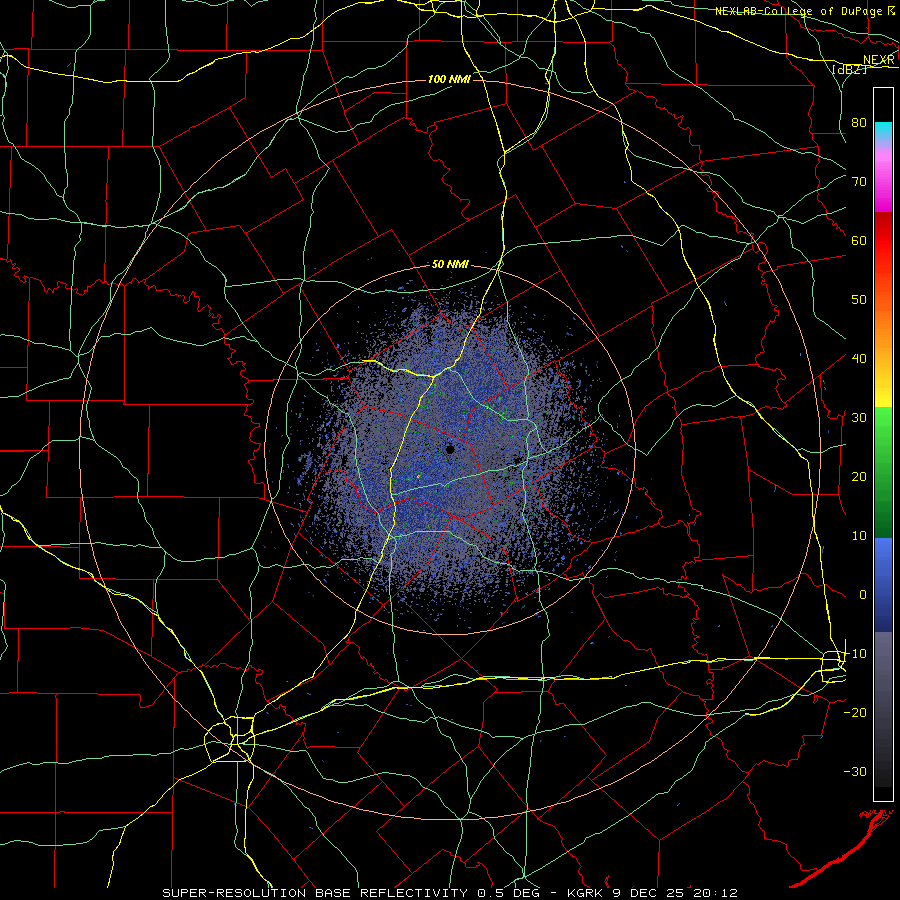Viewport: 900px width, 900px height.
Task: Click the '80' value on dBZ scale
Action: (x=859, y=122)
